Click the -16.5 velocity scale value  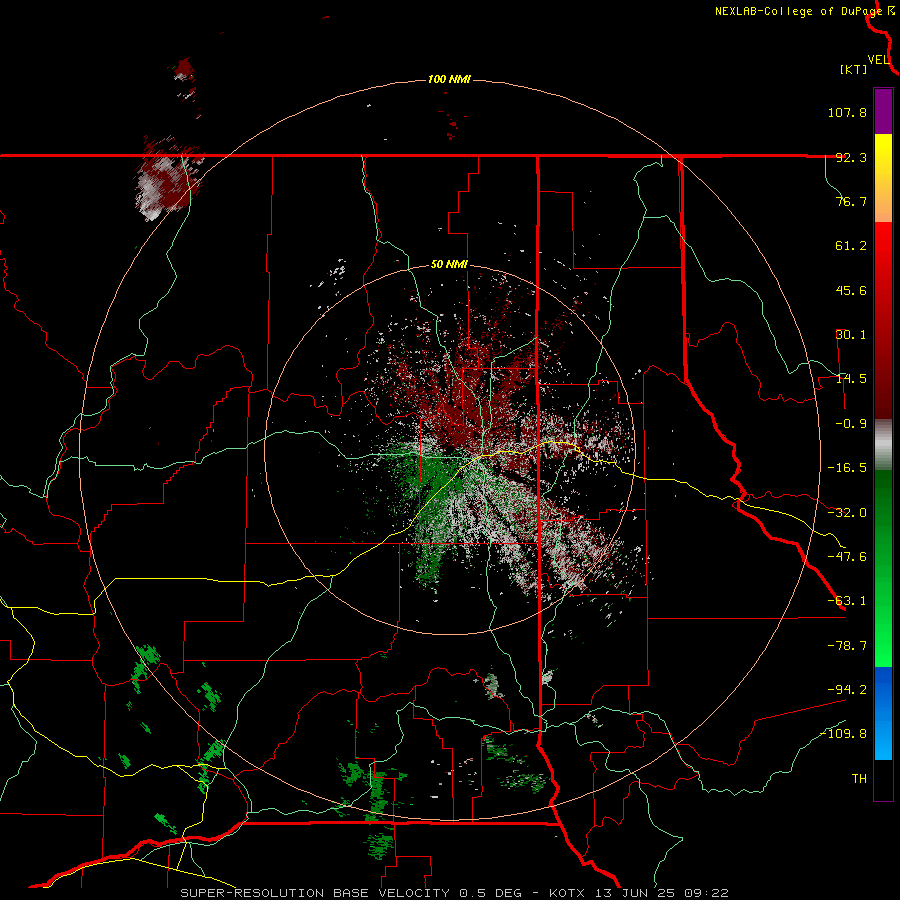(847, 468)
